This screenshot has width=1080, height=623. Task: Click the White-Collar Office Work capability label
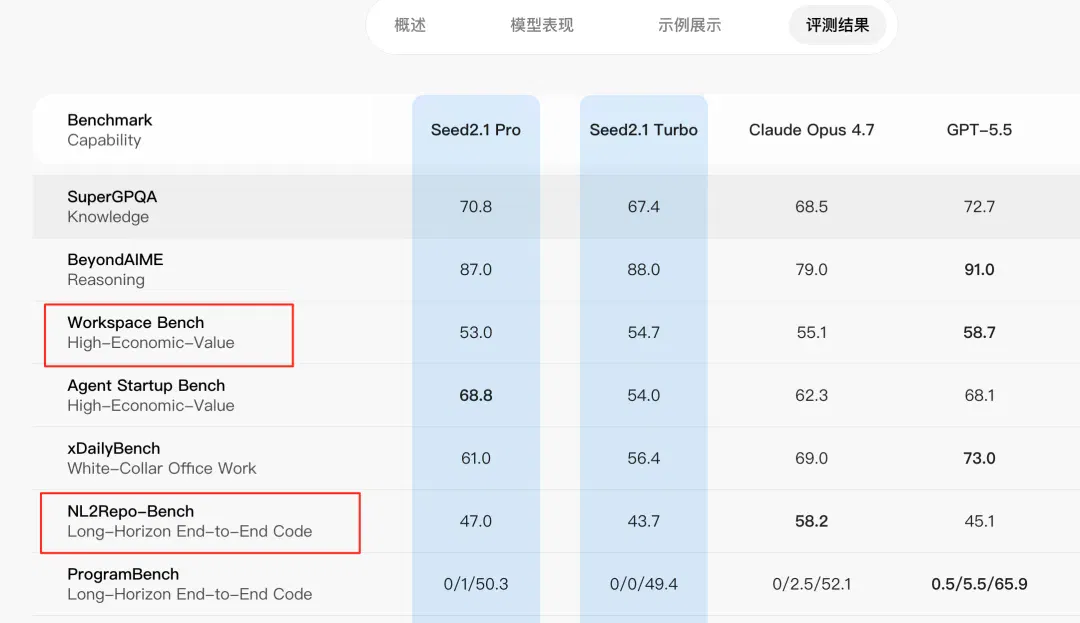[x=162, y=469]
